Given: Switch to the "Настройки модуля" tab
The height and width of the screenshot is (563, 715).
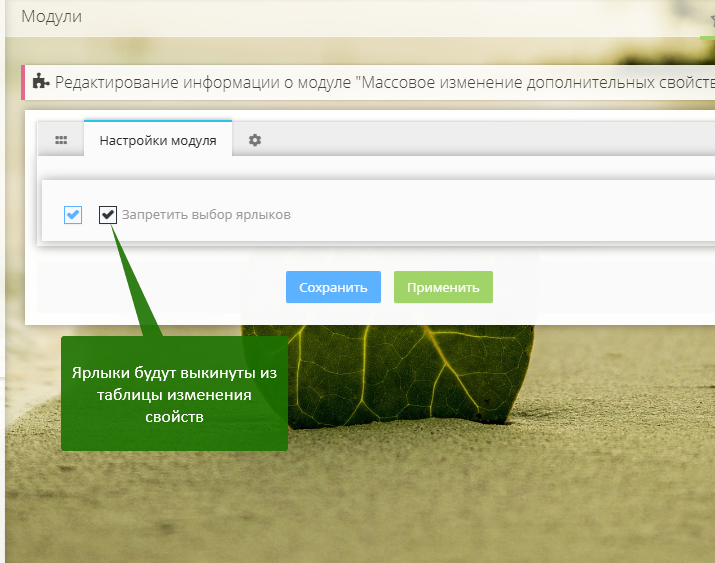Looking at the screenshot, I should pos(158,141).
